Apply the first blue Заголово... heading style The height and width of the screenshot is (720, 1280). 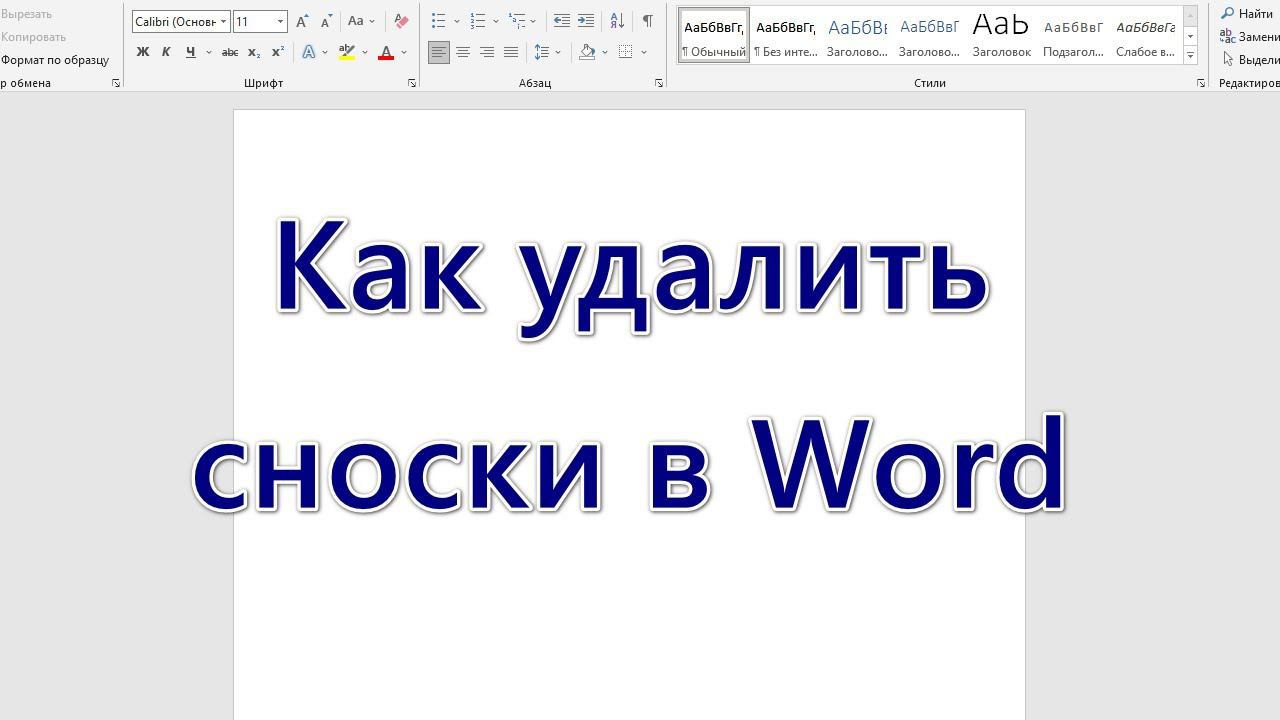(x=857, y=36)
